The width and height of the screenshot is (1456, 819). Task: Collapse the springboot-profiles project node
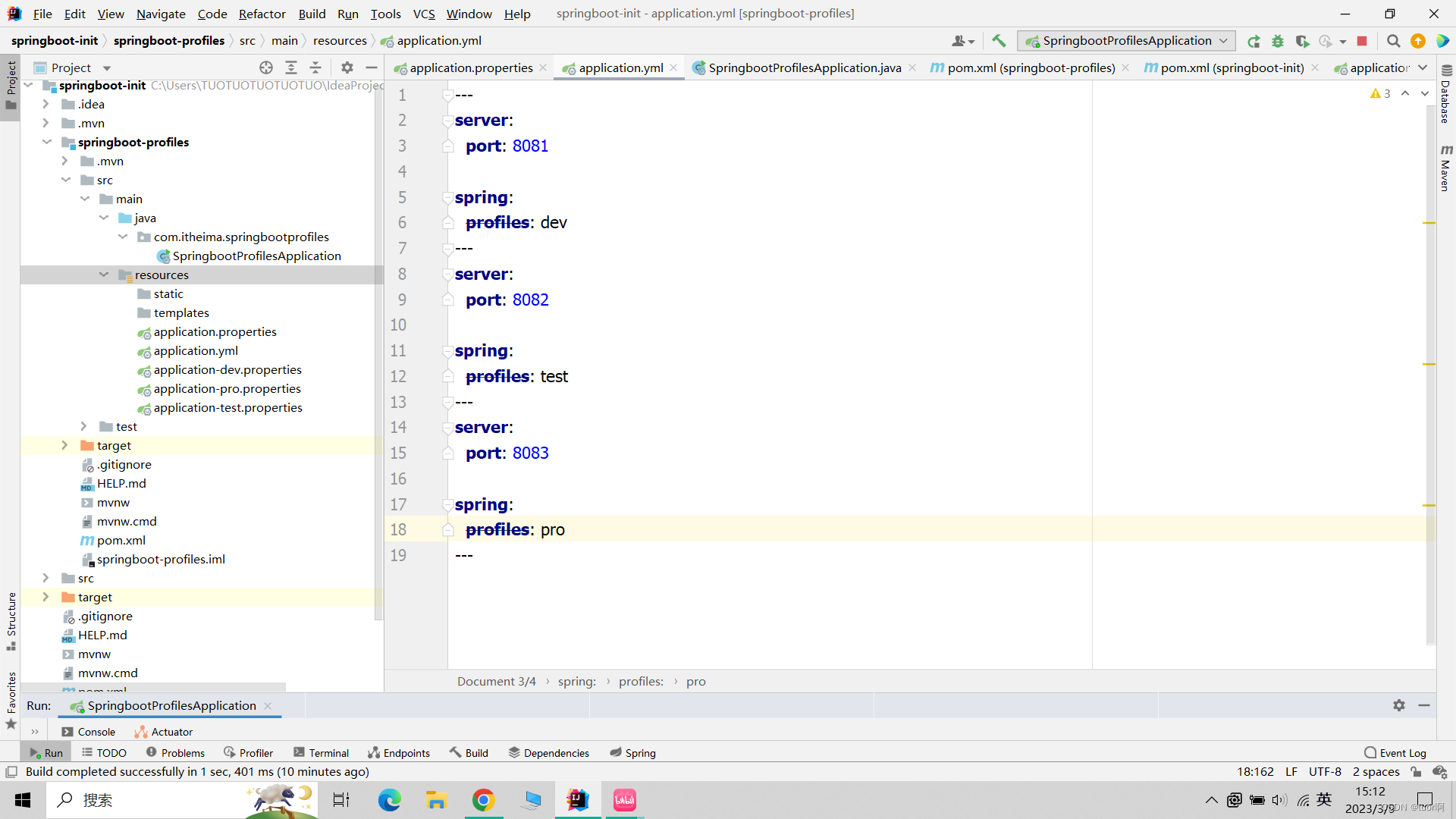click(x=47, y=142)
